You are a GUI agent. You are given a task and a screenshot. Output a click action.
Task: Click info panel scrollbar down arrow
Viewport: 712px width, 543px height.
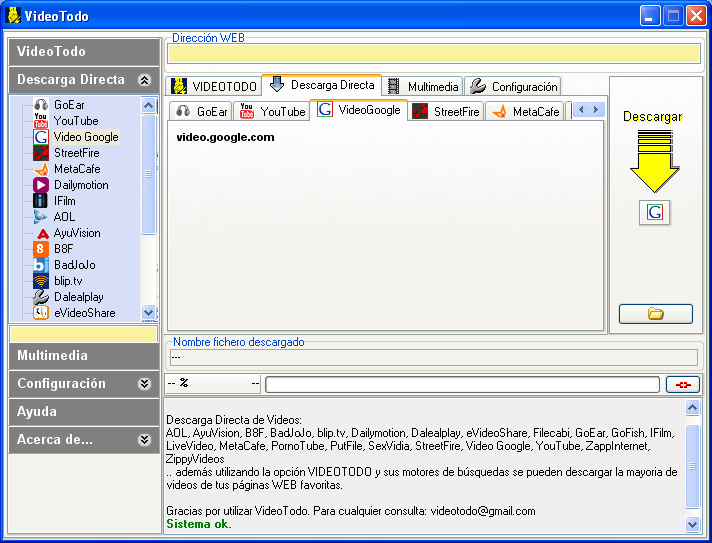(x=692, y=524)
